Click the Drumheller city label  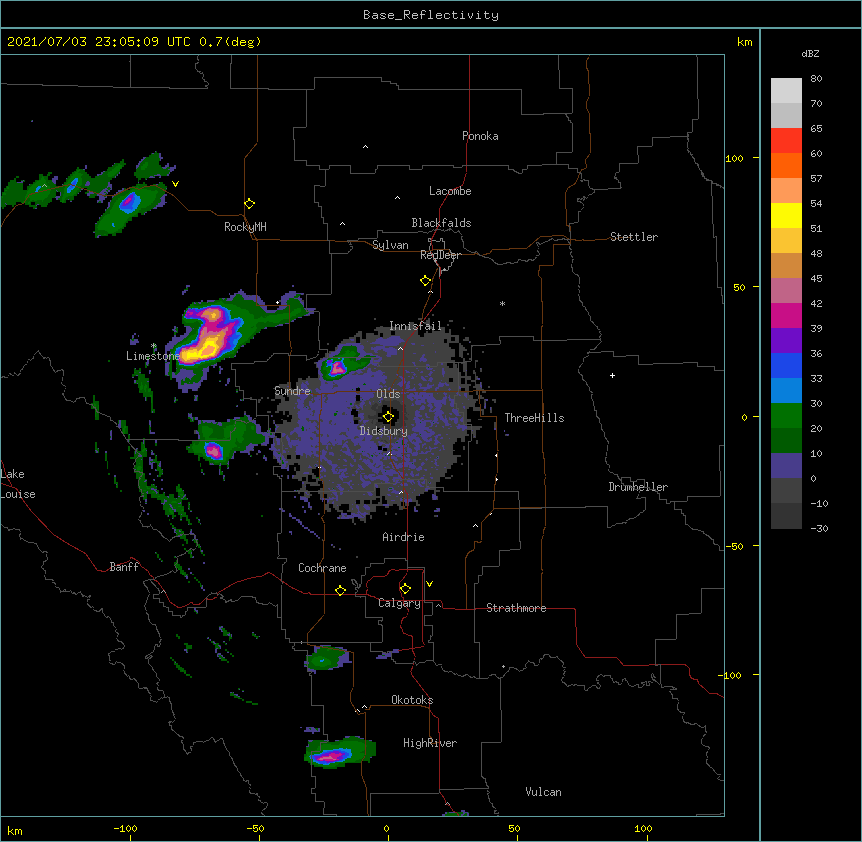638,487
